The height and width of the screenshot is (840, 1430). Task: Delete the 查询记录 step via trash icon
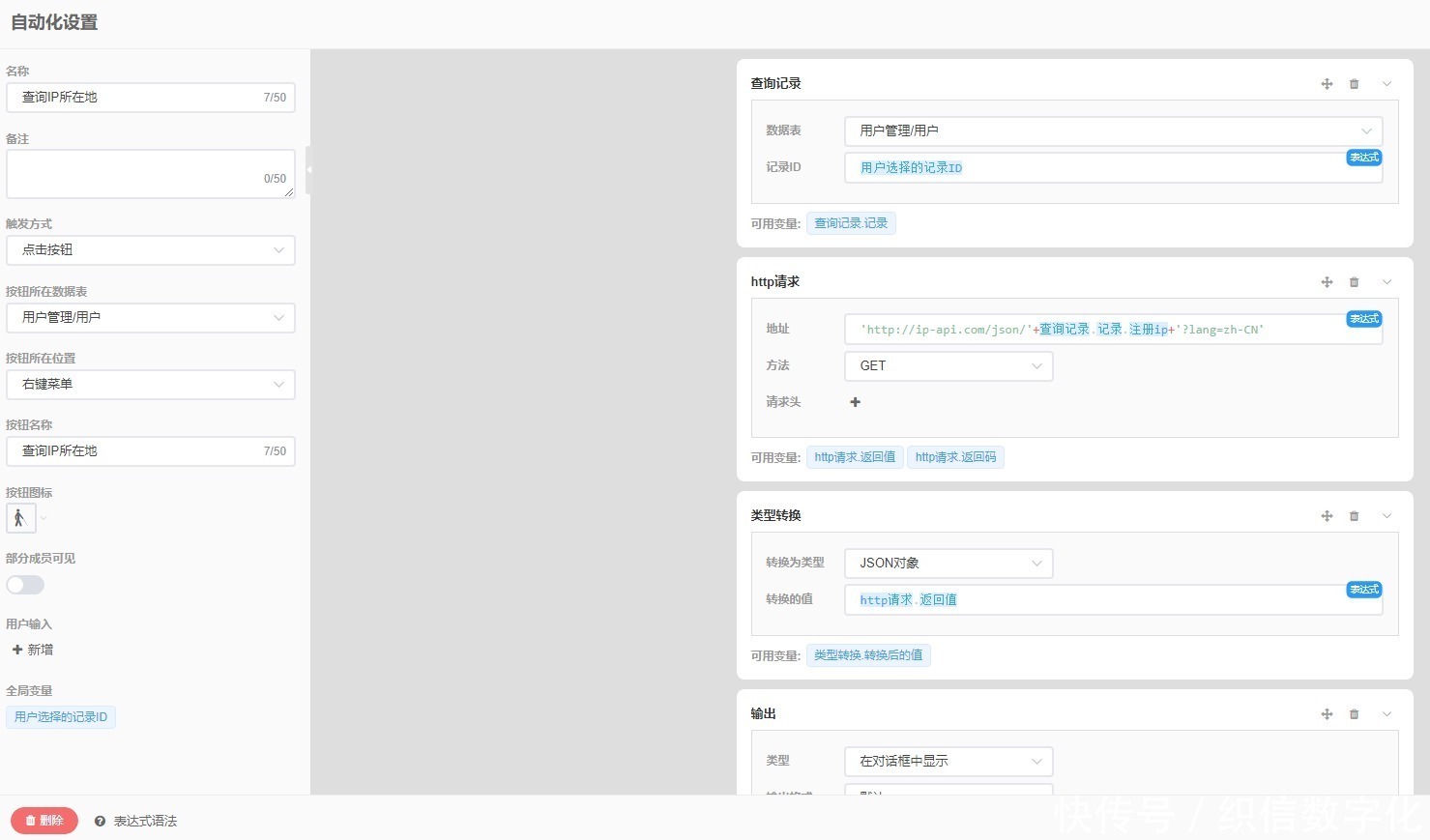[x=1354, y=84]
